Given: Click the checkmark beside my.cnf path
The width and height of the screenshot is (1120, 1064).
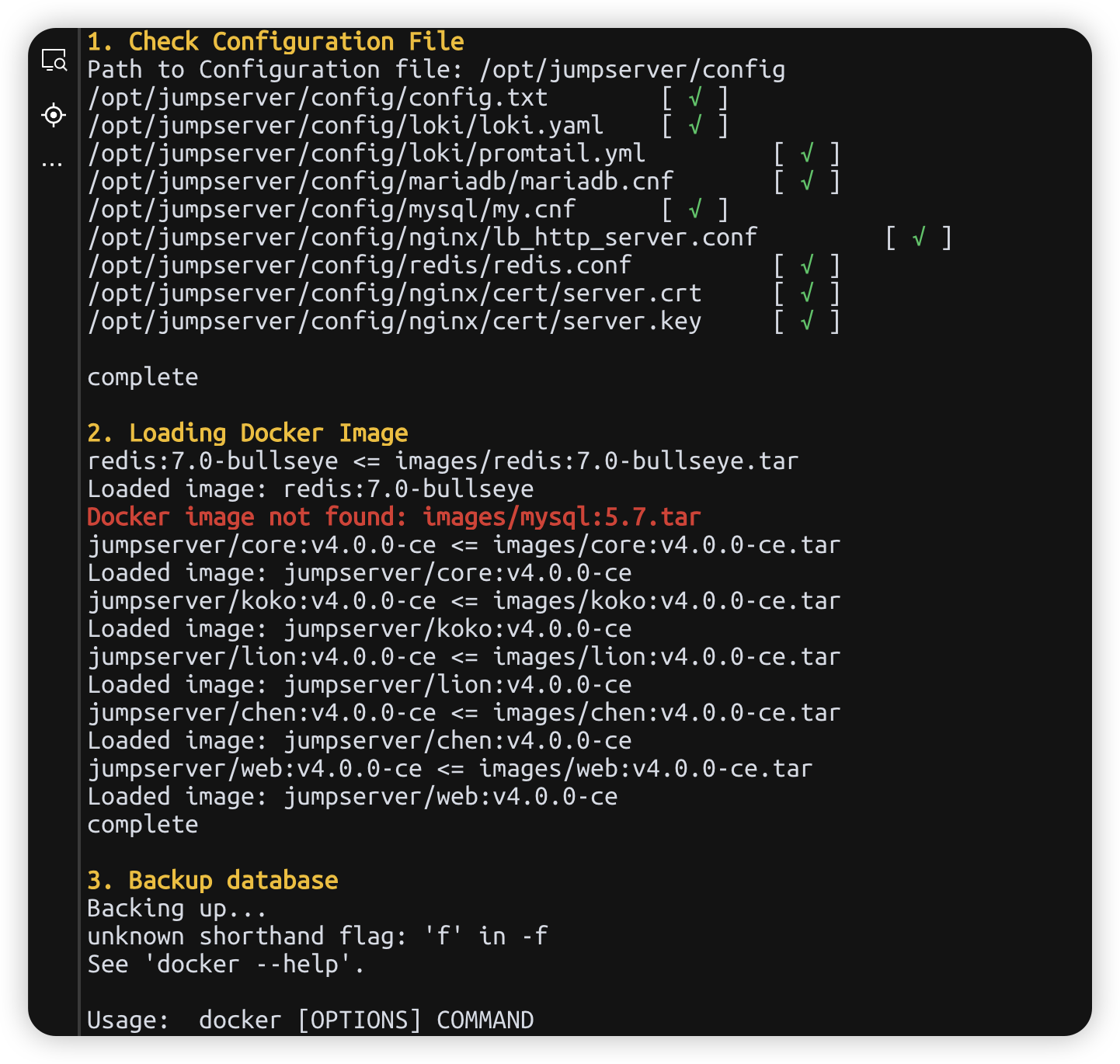Looking at the screenshot, I should (x=695, y=209).
